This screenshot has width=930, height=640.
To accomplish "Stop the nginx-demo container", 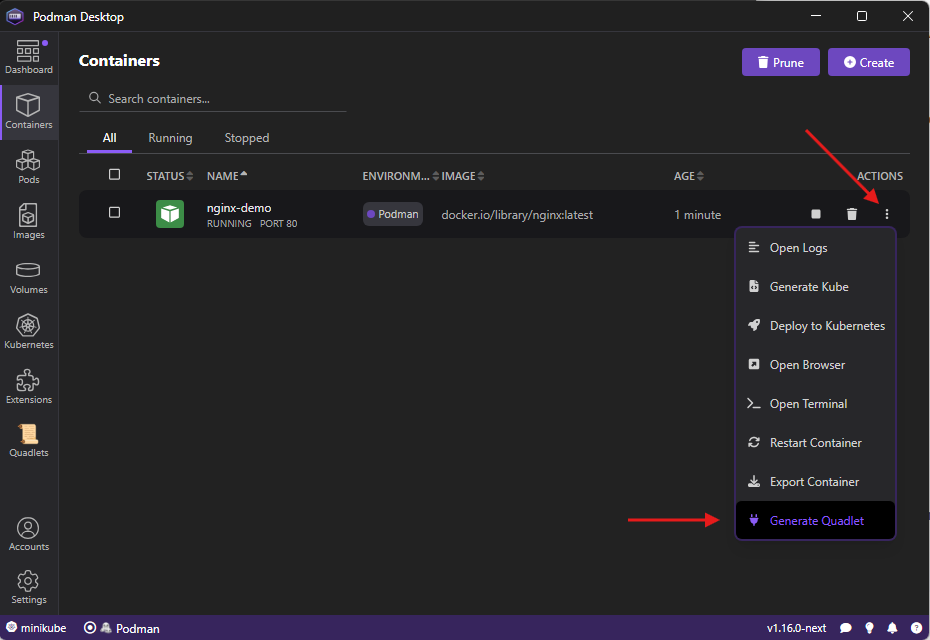I will click(x=816, y=214).
